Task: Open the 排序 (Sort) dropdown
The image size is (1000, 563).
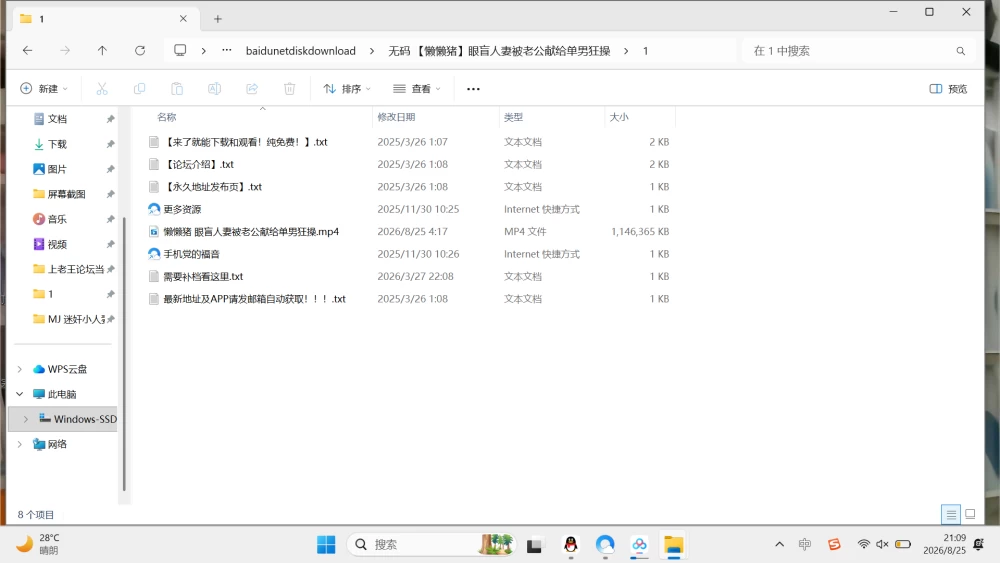Action: coord(347,89)
